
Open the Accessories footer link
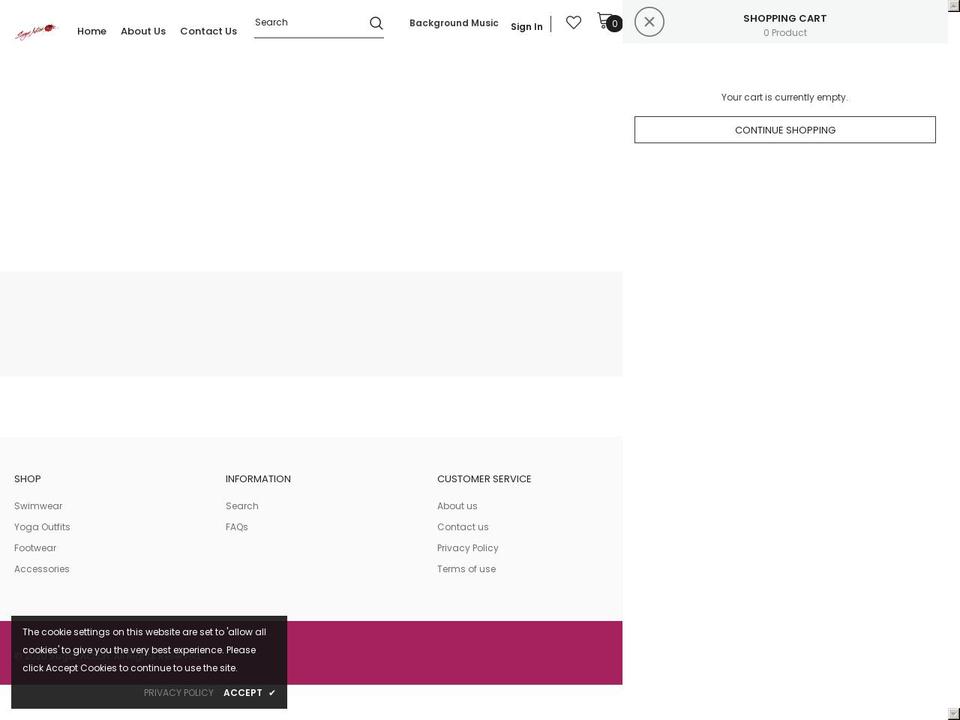click(x=42, y=569)
